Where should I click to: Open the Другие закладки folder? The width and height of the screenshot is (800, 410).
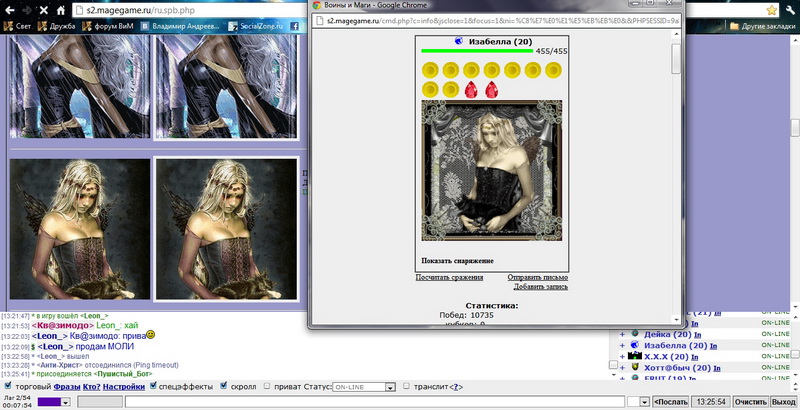[x=763, y=26]
